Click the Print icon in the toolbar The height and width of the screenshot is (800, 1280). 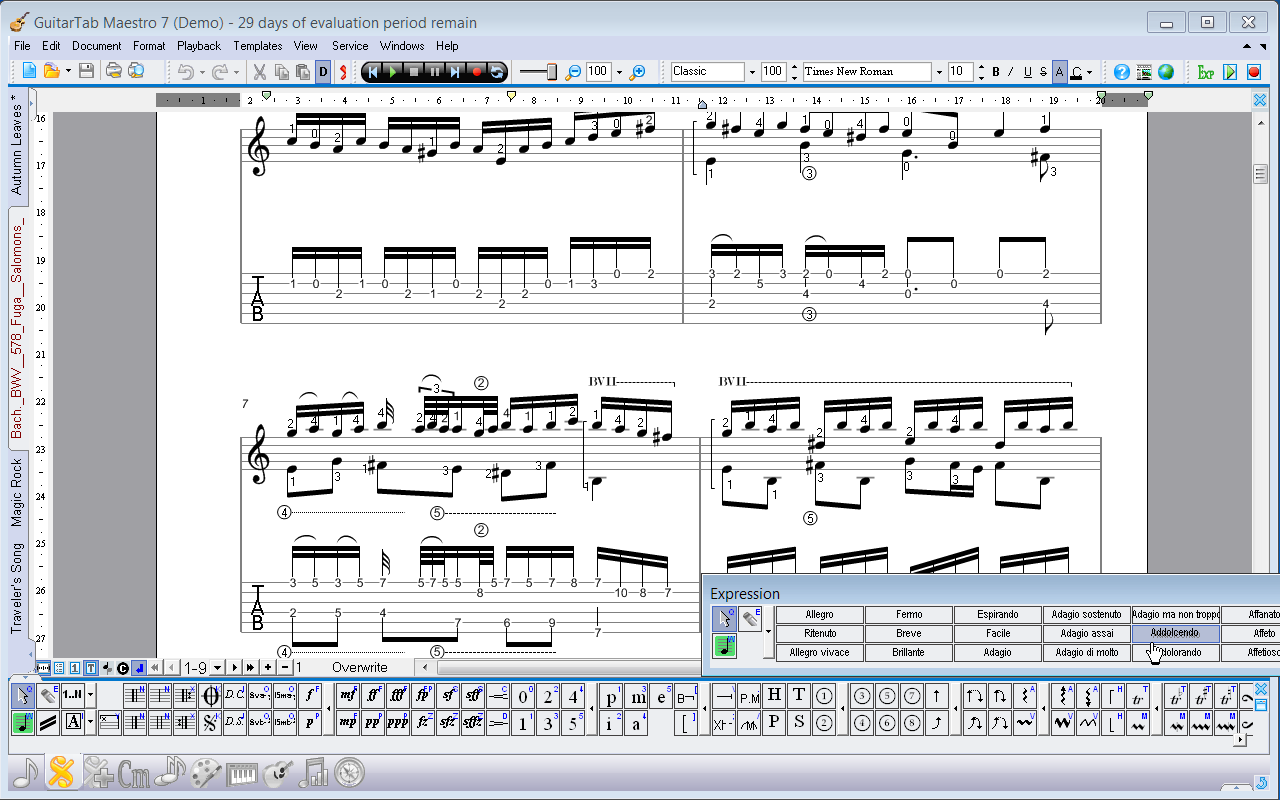coord(114,71)
